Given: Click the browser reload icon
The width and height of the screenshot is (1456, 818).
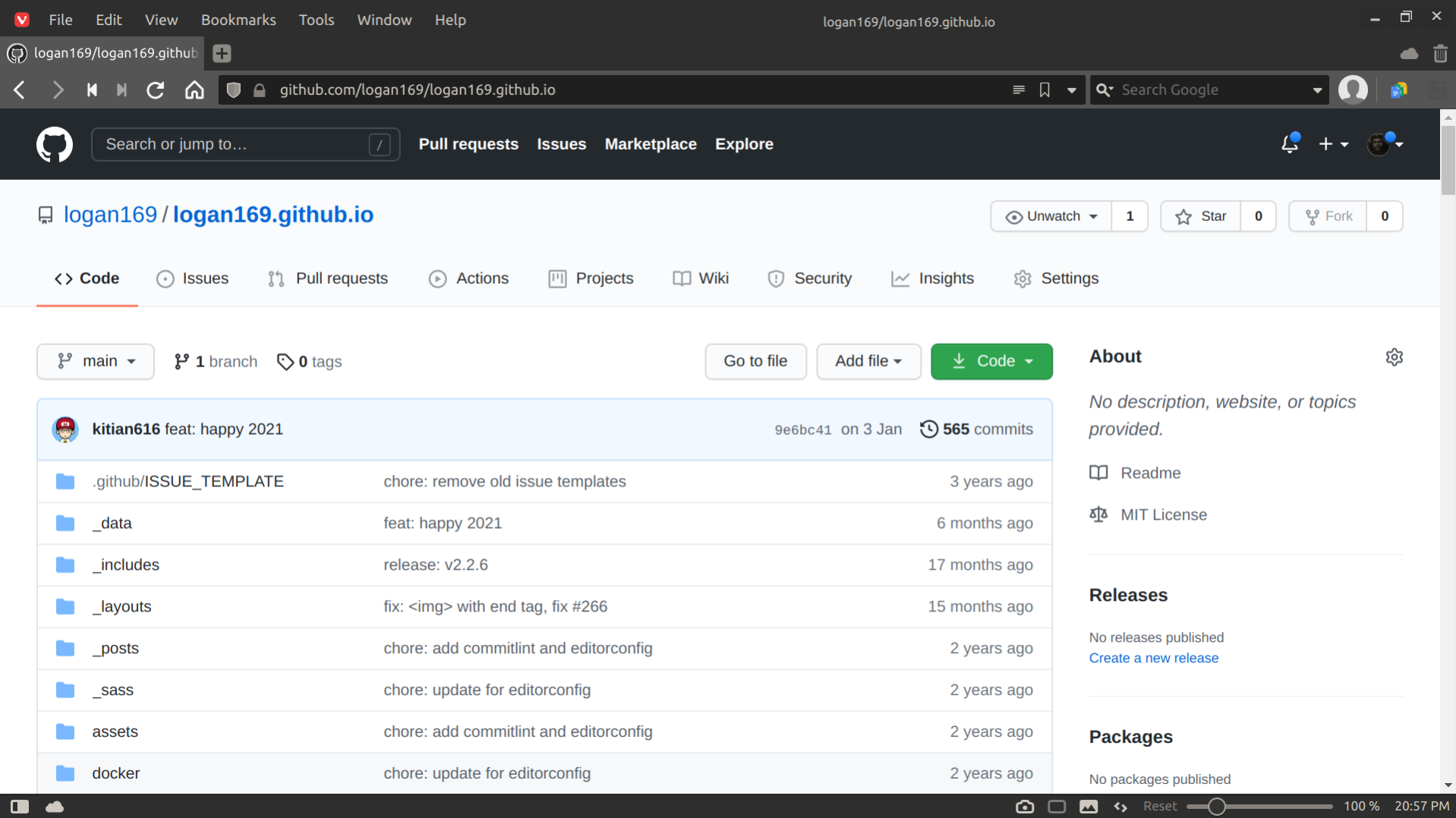Looking at the screenshot, I should point(156,90).
